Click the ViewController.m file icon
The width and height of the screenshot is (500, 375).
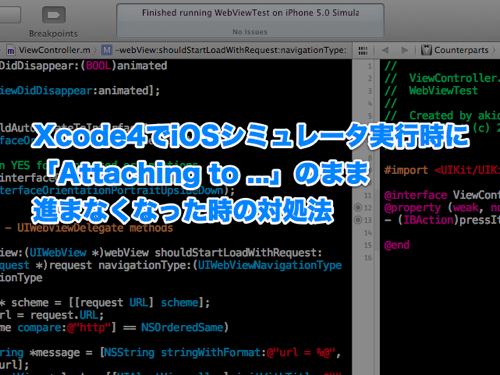11,50
